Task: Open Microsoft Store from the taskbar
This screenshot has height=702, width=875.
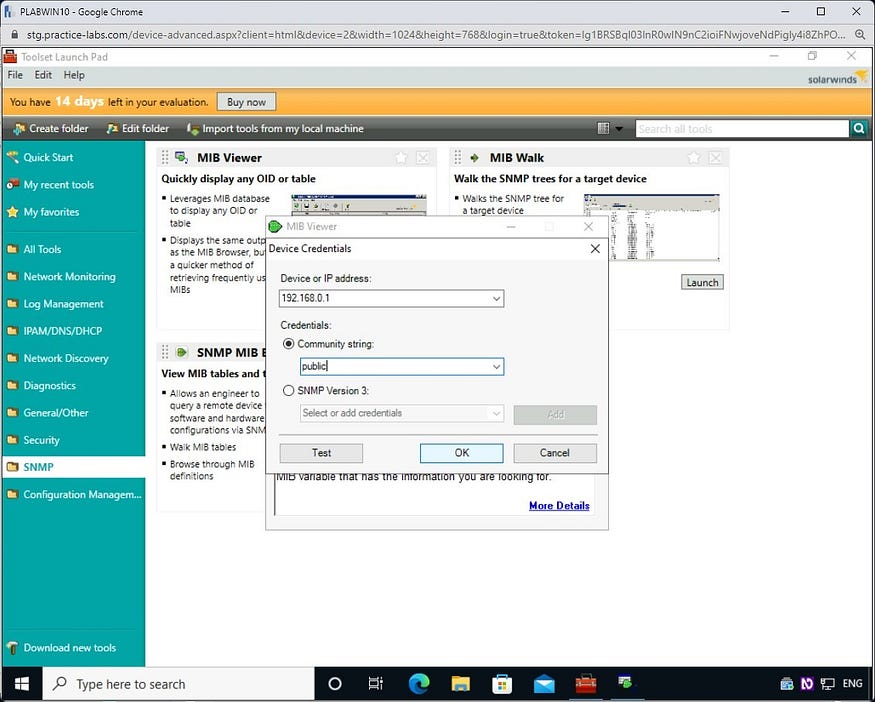Action: pos(502,684)
